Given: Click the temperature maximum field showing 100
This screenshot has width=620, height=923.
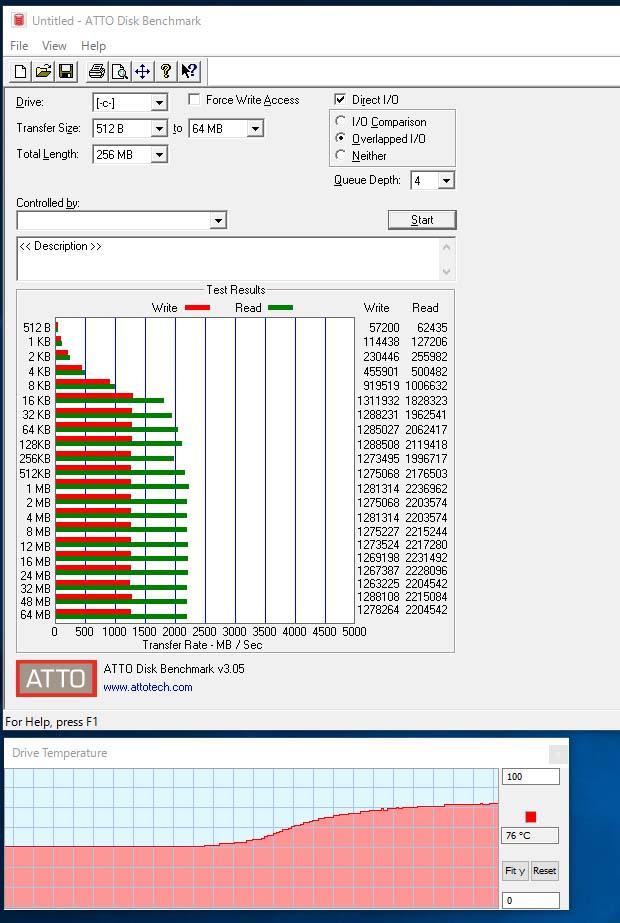Looking at the screenshot, I should click(x=531, y=776).
